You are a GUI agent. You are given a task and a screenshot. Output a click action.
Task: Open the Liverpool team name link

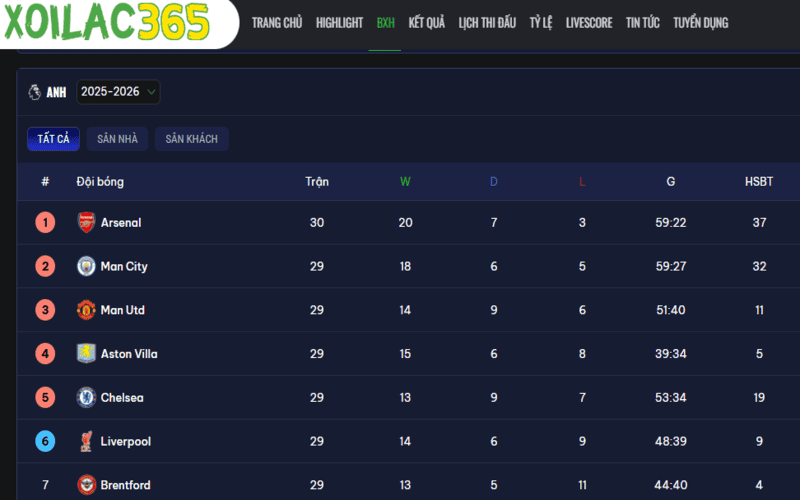click(x=126, y=441)
